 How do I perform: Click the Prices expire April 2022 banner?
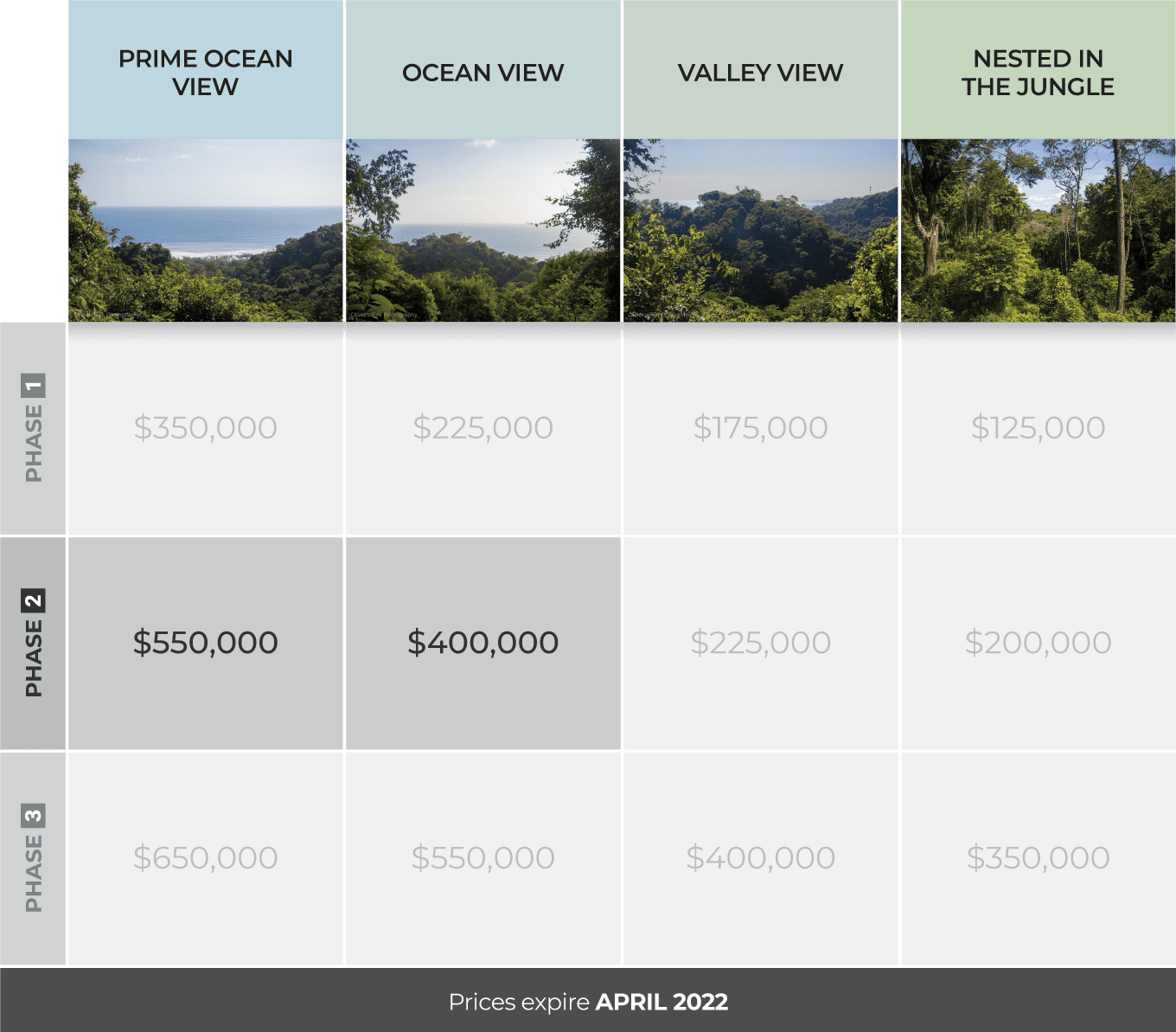click(588, 1000)
